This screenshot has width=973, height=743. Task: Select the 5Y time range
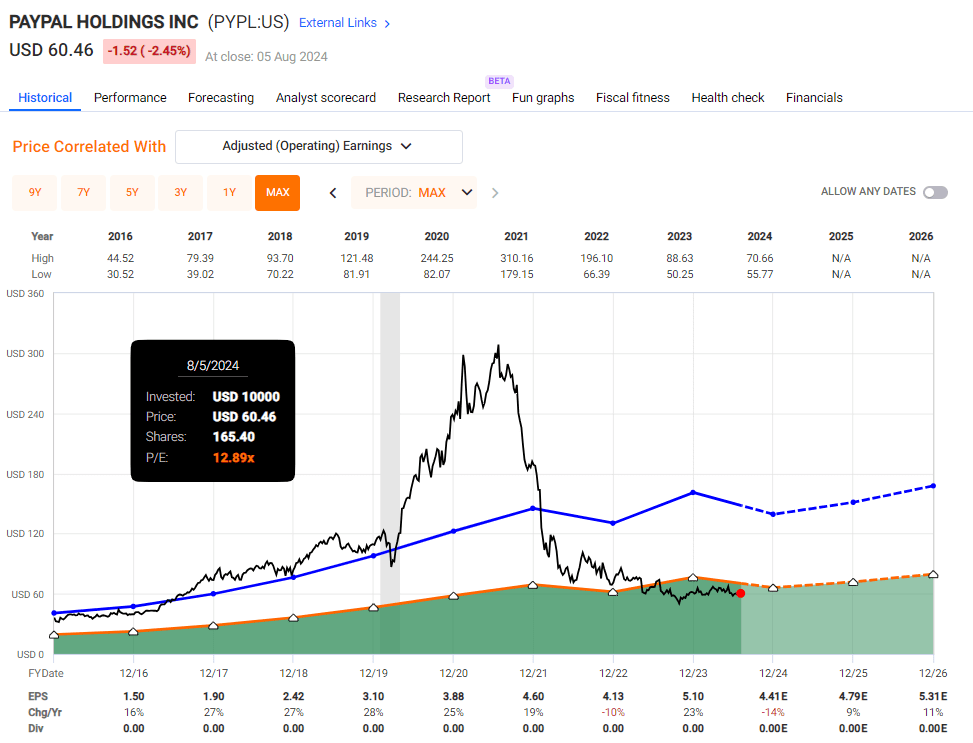[132, 193]
